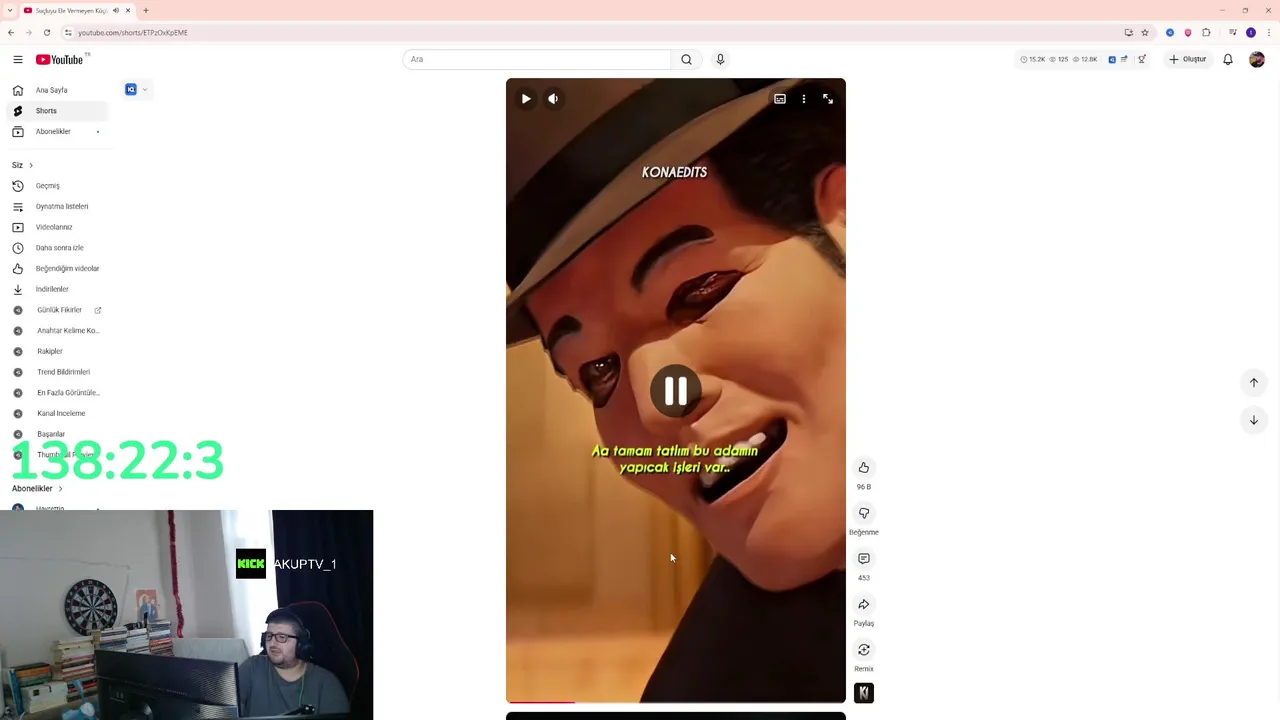Mute the Short using the volume icon
This screenshot has width=1280, height=720.
click(x=553, y=99)
